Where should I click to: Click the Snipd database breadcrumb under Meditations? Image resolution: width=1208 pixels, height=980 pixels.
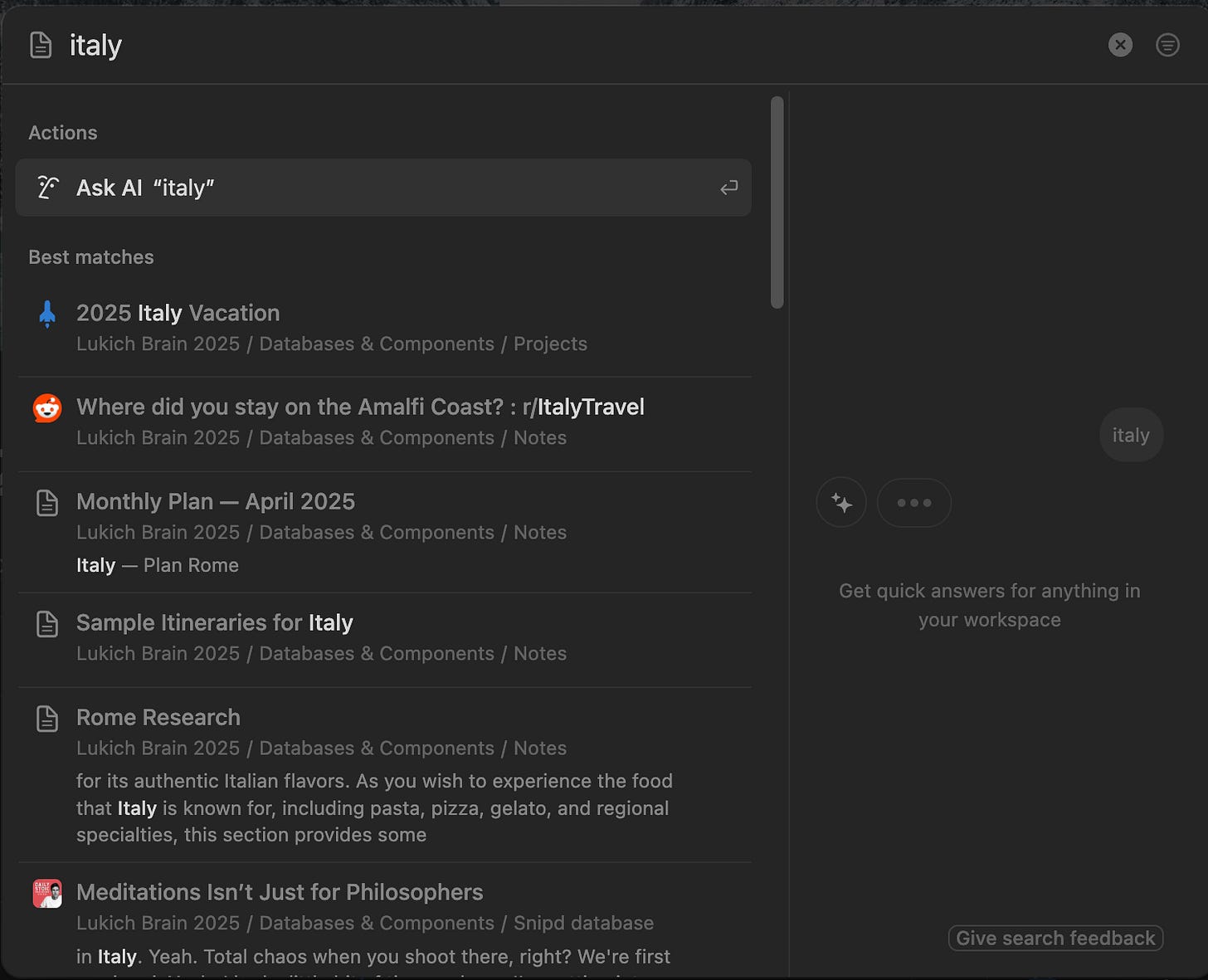[x=583, y=923]
